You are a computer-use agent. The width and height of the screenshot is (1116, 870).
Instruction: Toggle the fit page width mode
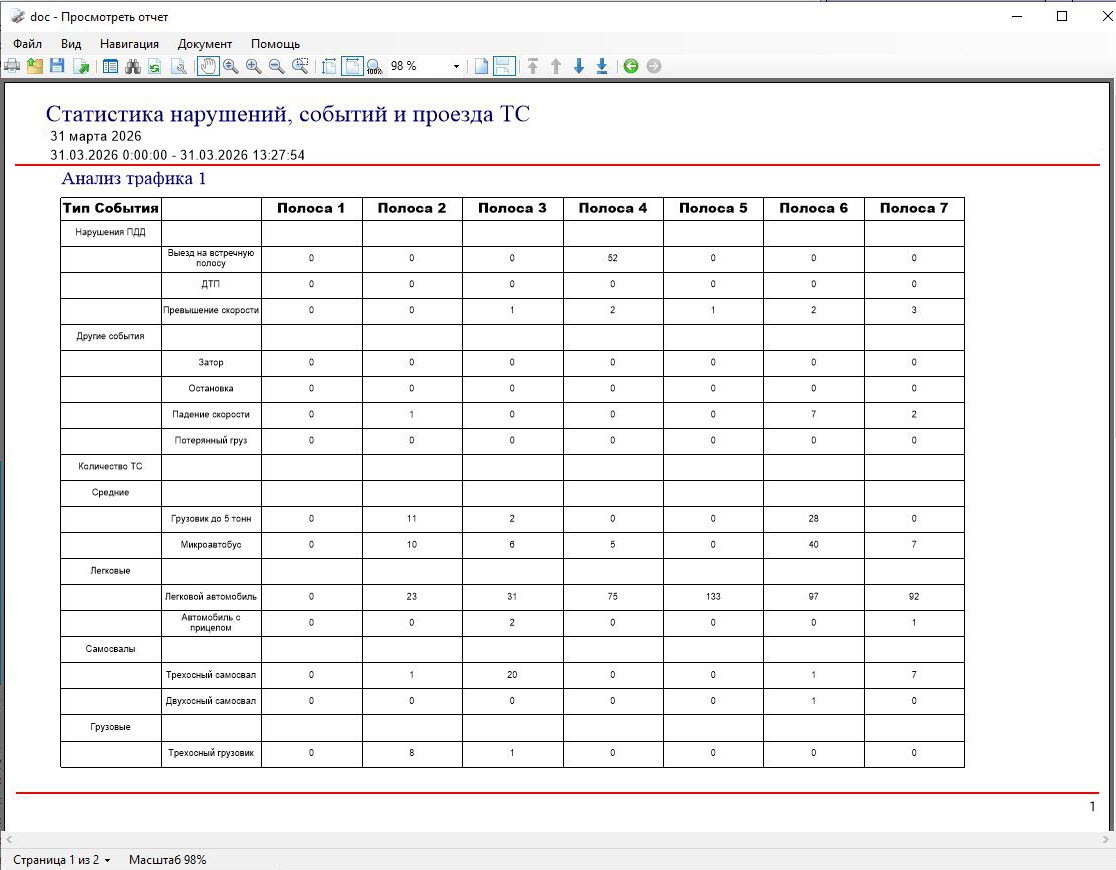[352, 66]
